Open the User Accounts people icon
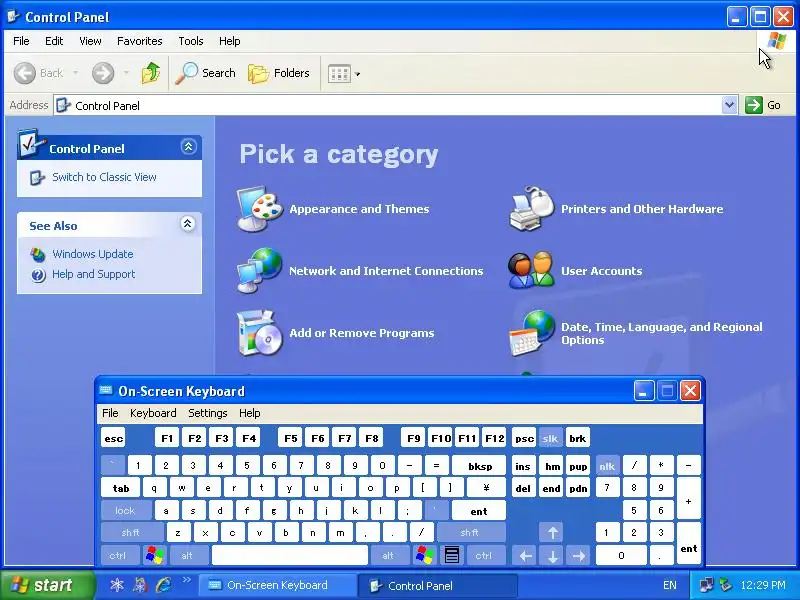The image size is (800, 600). point(531,270)
